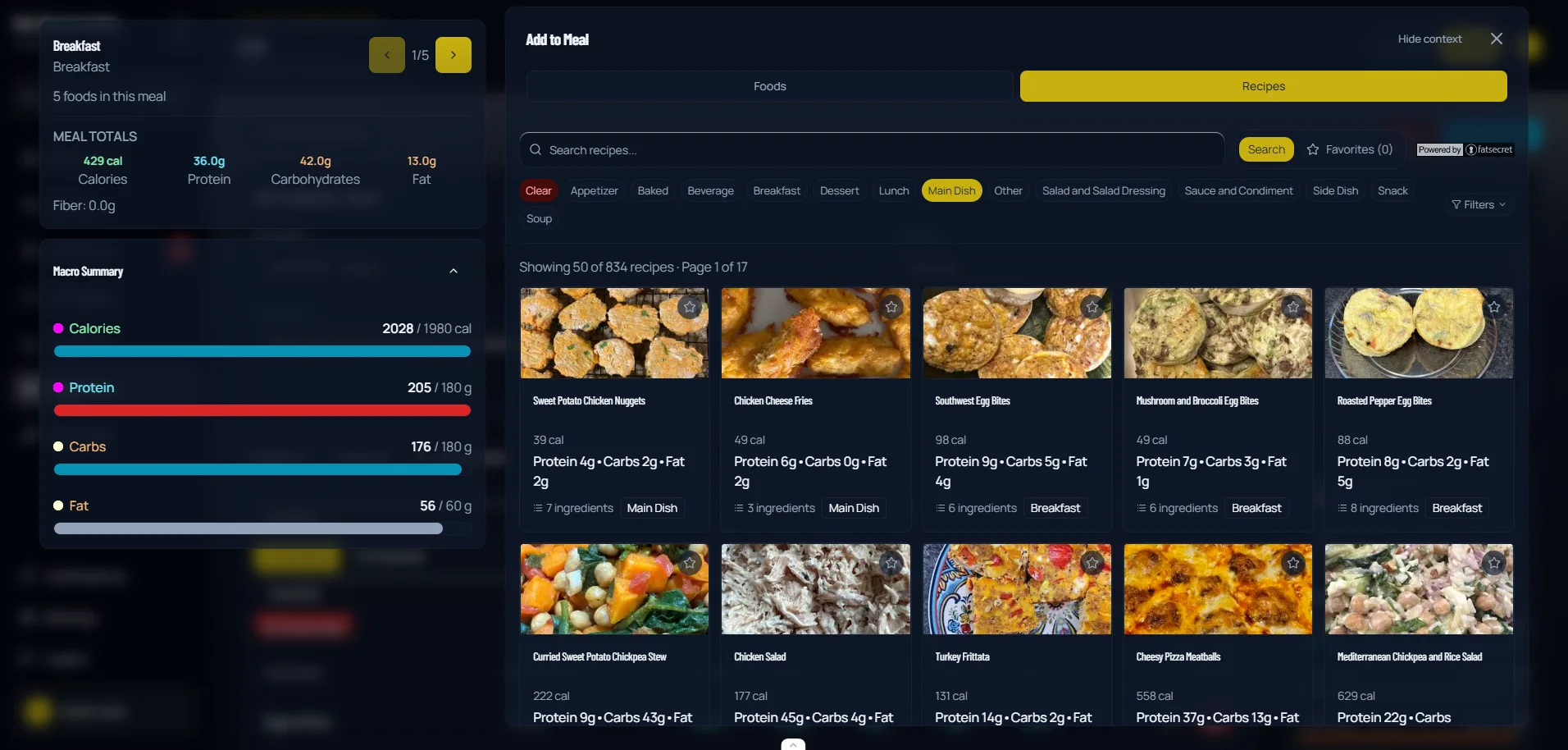Open Mushroom and Broccoli Egg Bites image
The image size is (1568, 750).
pos(1218,333)
